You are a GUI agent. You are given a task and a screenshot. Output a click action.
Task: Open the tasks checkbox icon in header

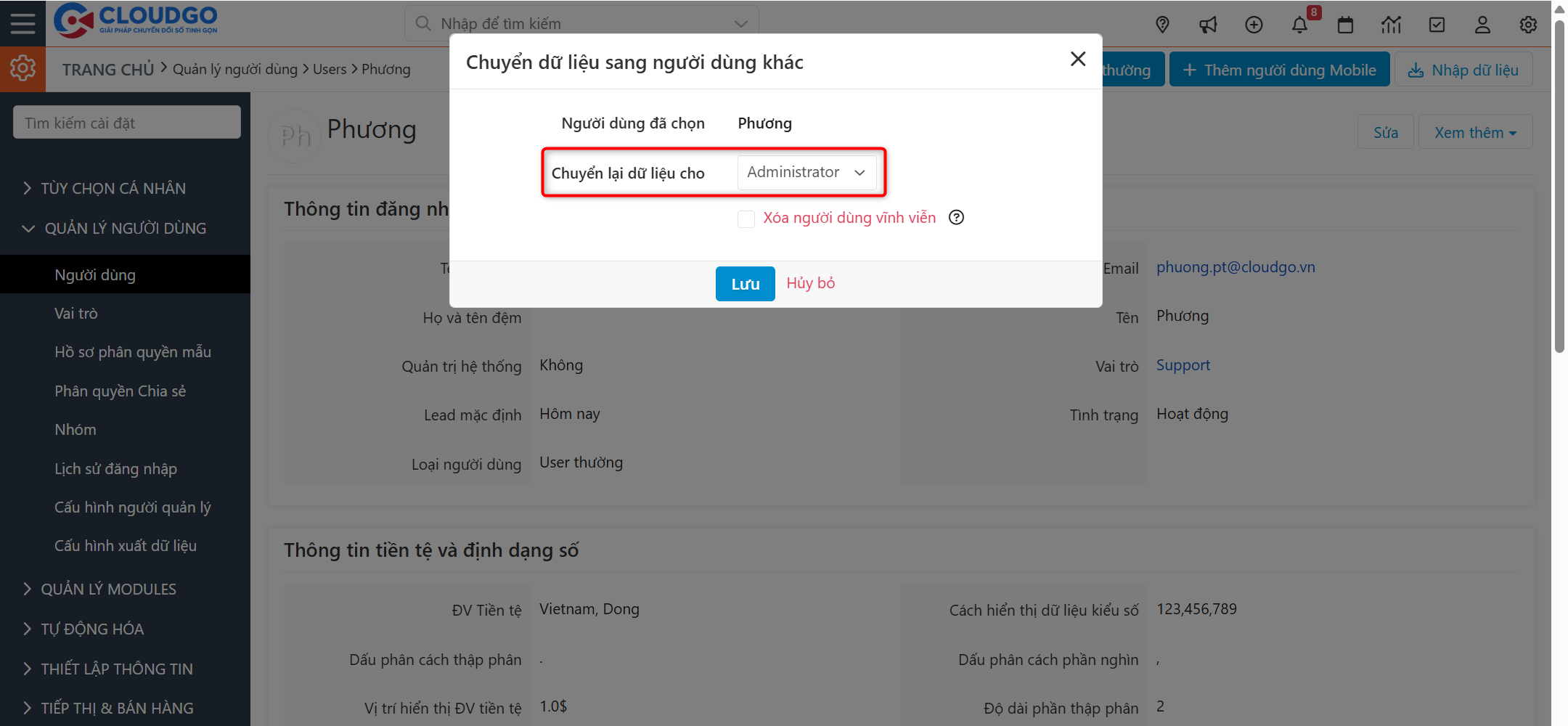(1437, 24)
